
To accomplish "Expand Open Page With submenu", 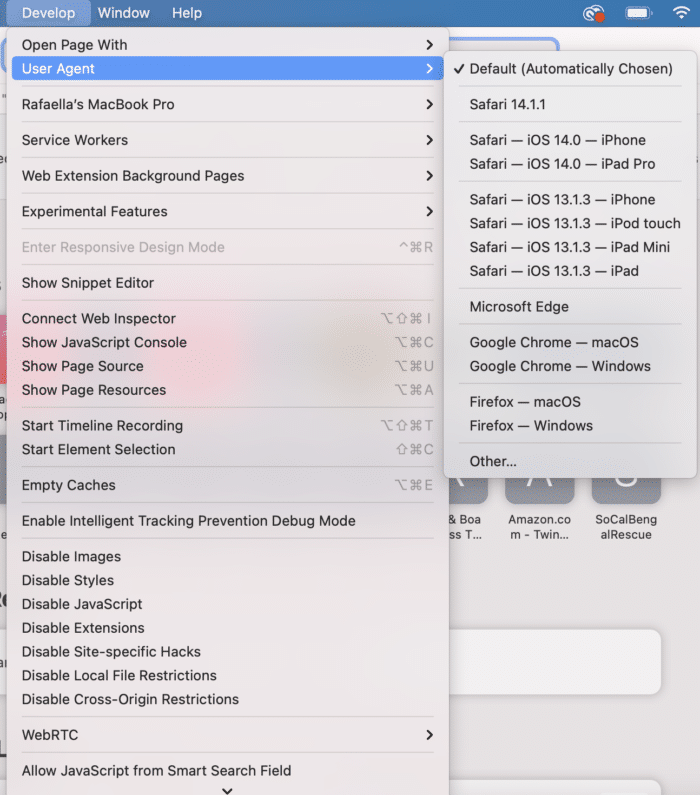I will click(x=228, y=45).
